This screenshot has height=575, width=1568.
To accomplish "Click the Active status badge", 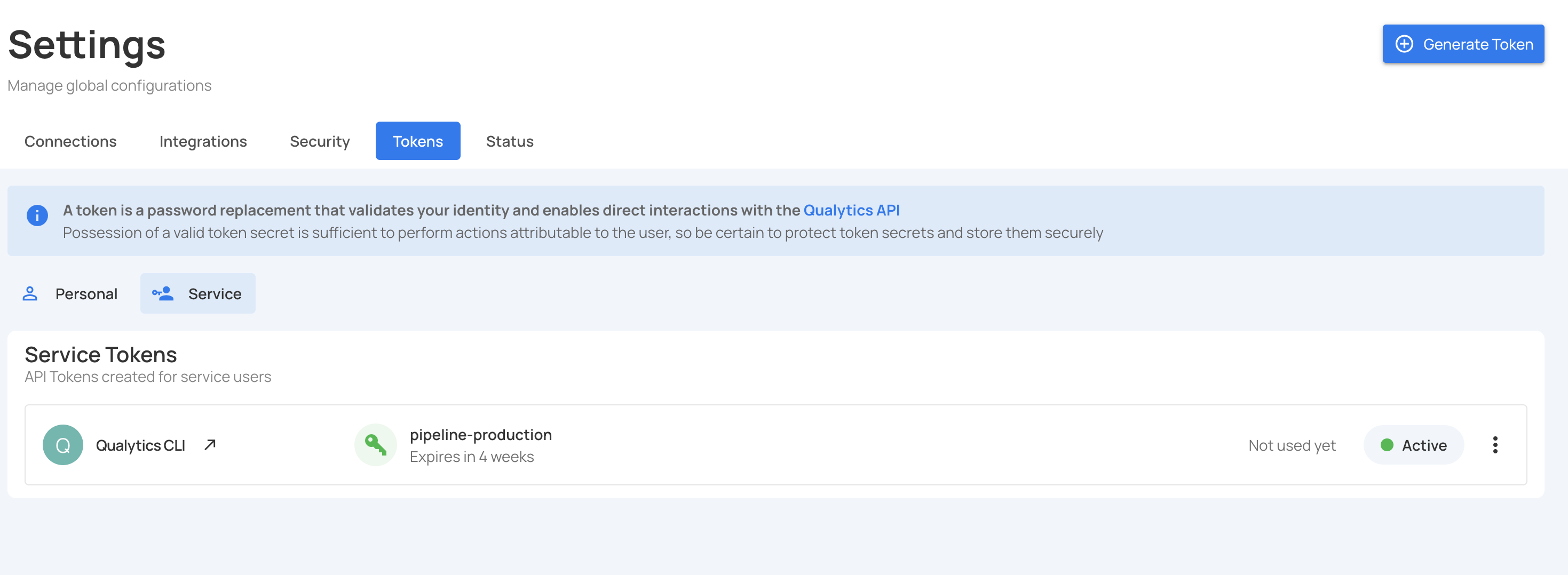I will (1413, 445).
